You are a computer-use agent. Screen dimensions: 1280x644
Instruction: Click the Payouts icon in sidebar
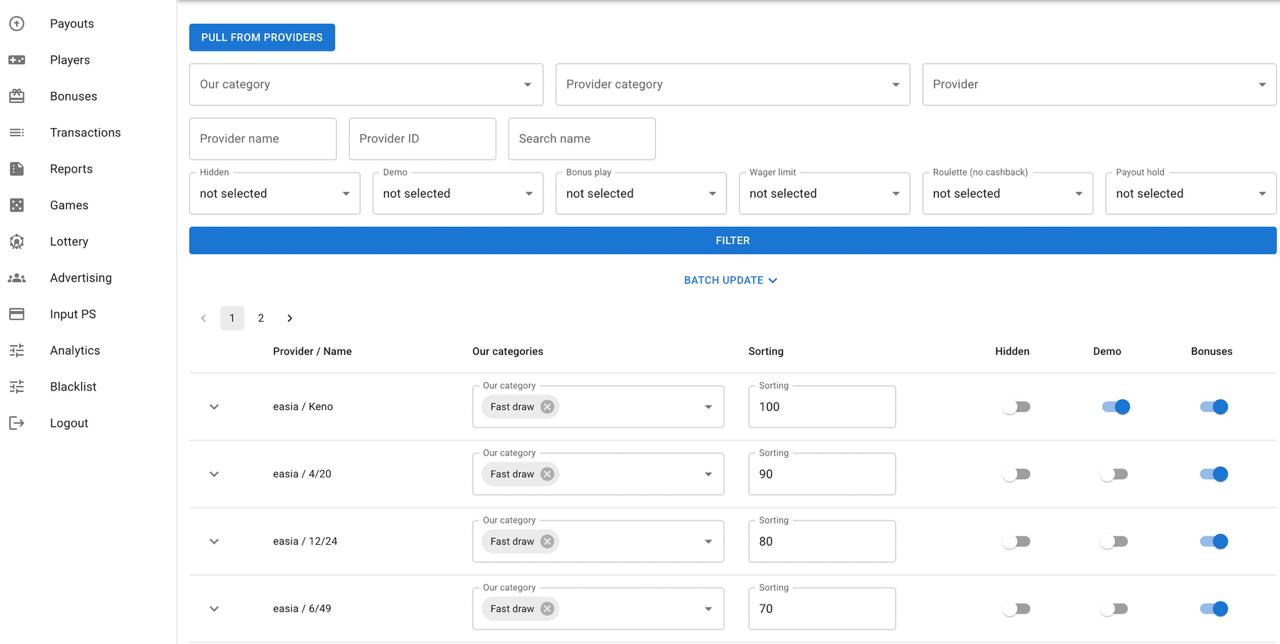17,23
